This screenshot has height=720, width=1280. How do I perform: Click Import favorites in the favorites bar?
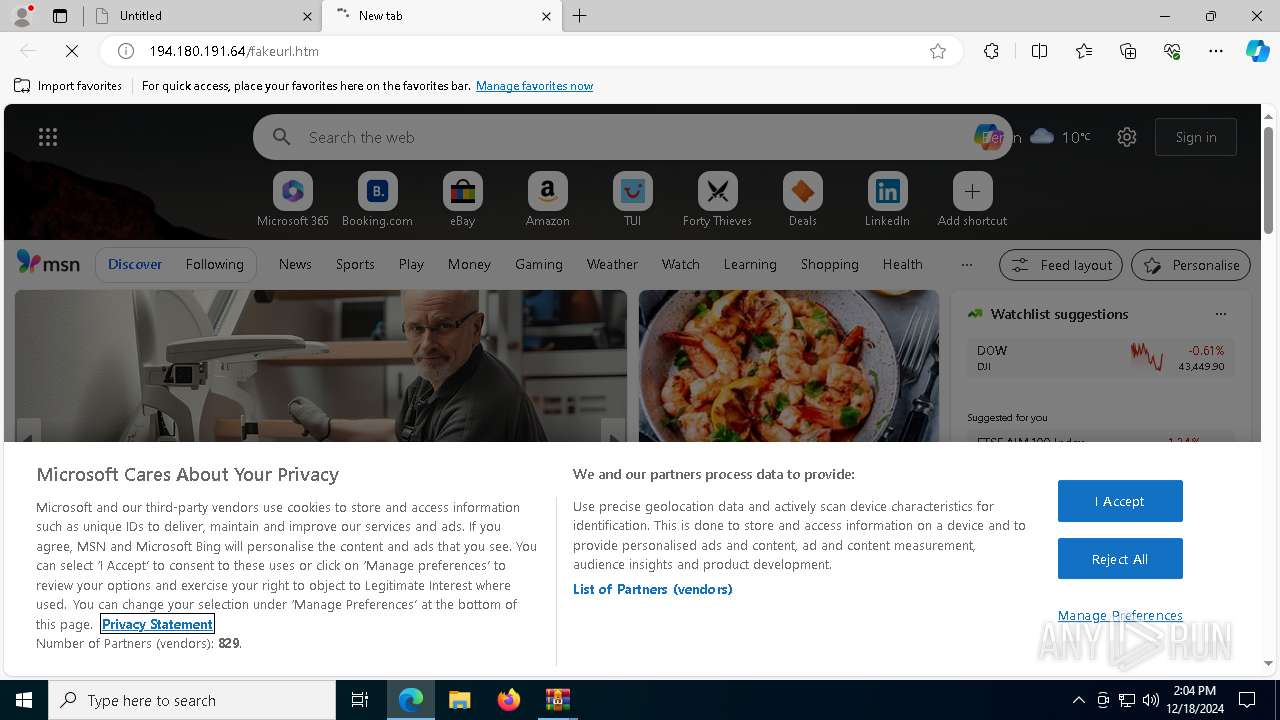pos(68,86)
